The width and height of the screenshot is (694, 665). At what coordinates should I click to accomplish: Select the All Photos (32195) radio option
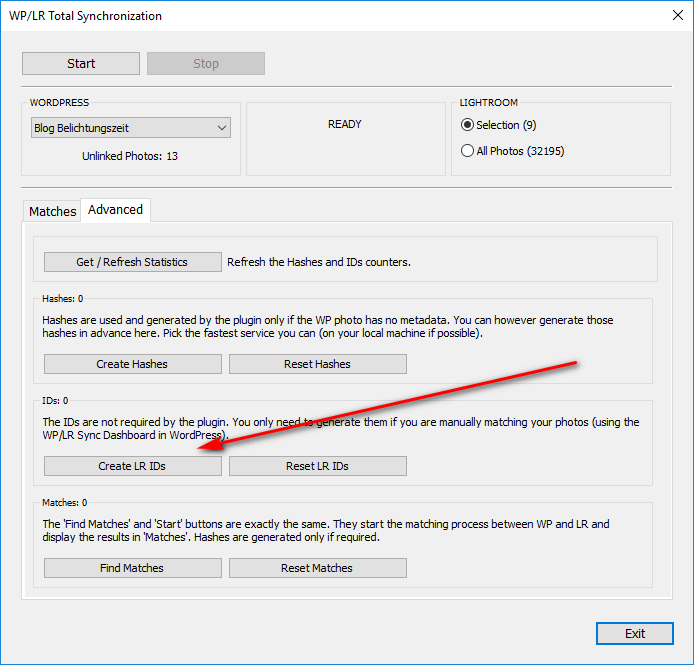[x=513, y=151]
